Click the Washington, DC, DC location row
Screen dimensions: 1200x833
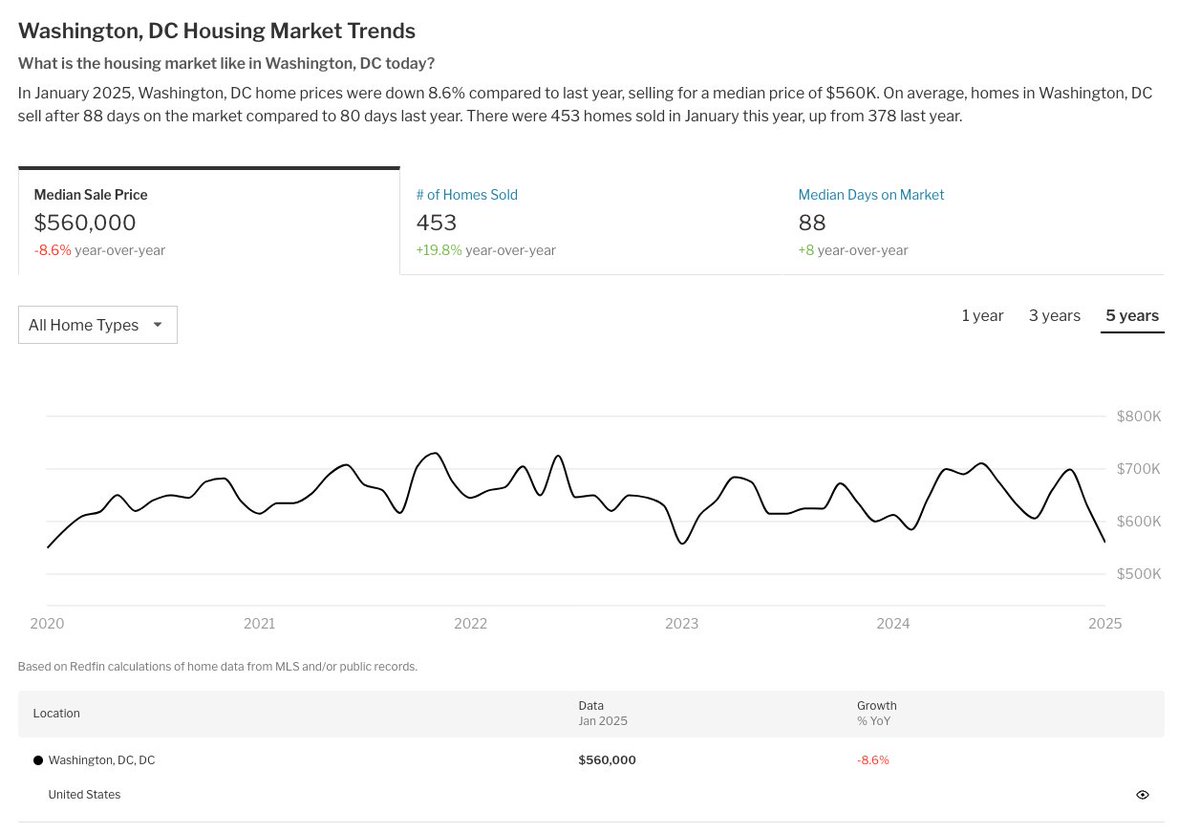pyautogui.click(x=101, y=760)
